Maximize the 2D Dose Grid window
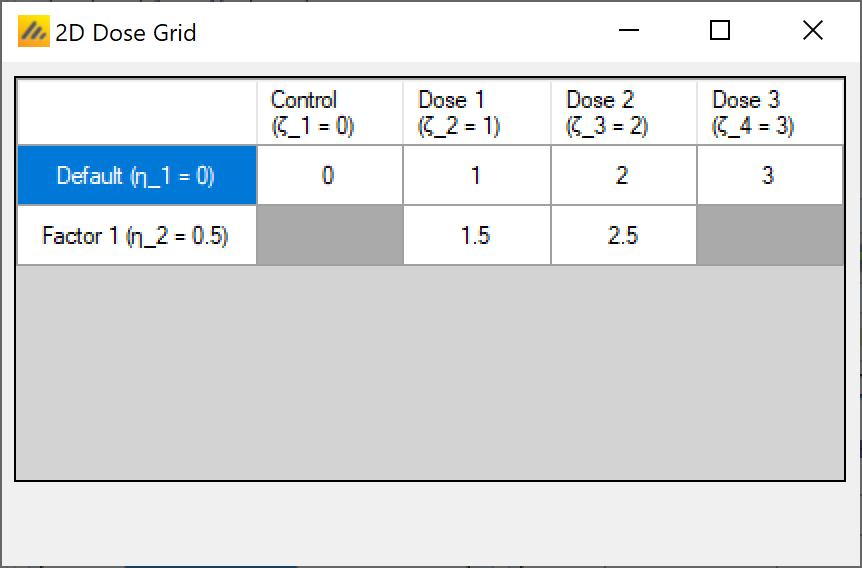This screenshot has height=568, width=862. tap(720, 32)
